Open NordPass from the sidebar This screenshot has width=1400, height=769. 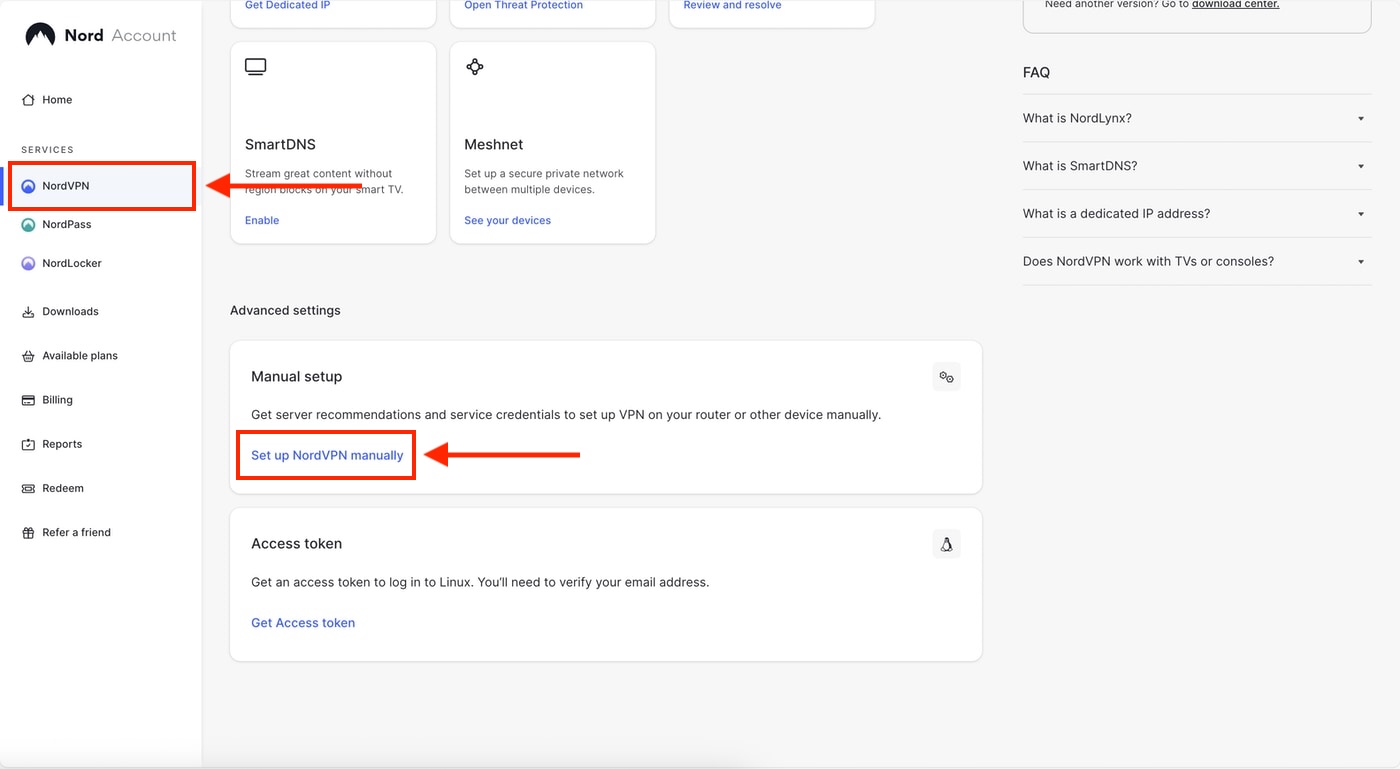67,225
